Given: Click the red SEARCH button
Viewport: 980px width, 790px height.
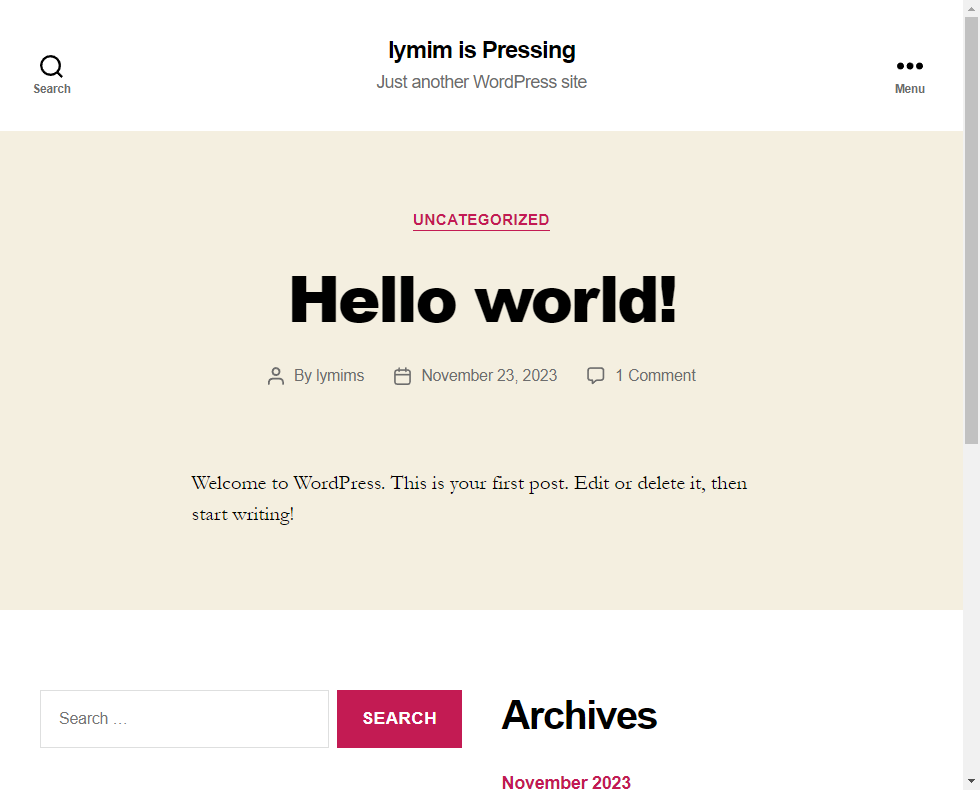Looking at the screenshot, I should 399,719.
